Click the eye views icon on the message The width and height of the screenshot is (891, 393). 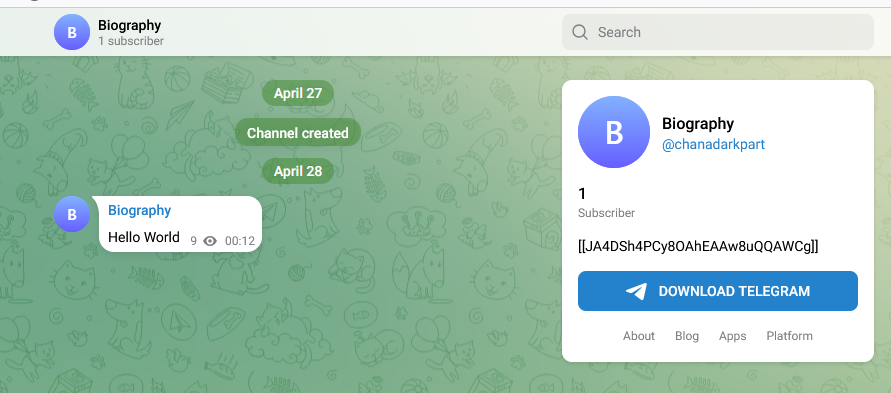pos(210,241)
